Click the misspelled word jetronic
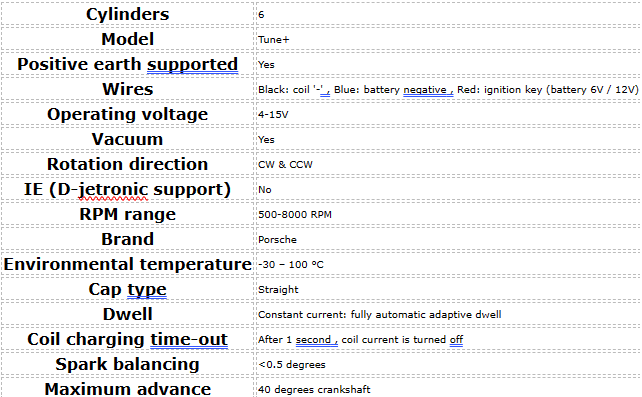The width and height of the screenshot is (642, 397). click(x=113, y=189)
